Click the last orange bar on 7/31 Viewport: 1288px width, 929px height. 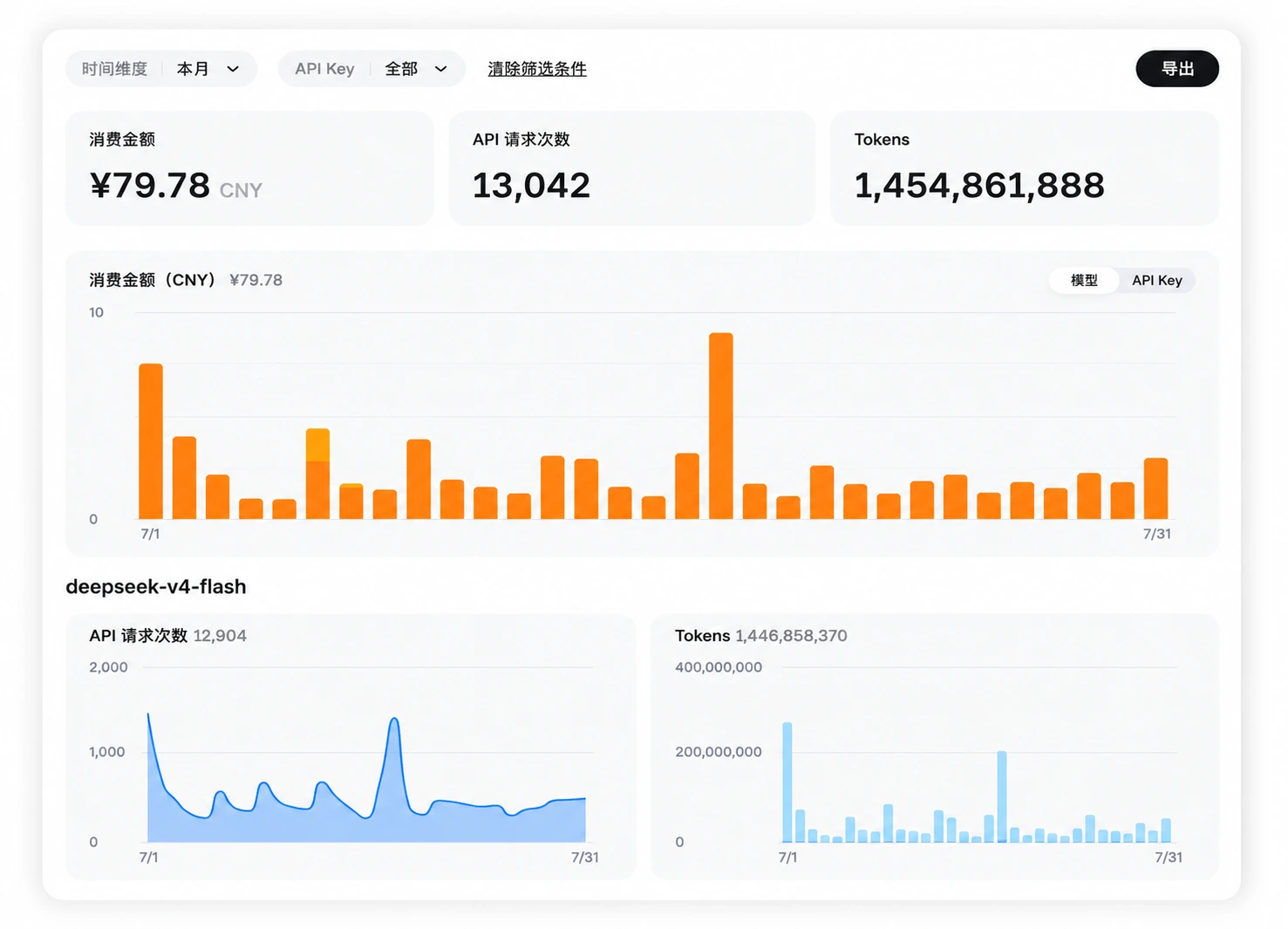(x=1156, y=488)
